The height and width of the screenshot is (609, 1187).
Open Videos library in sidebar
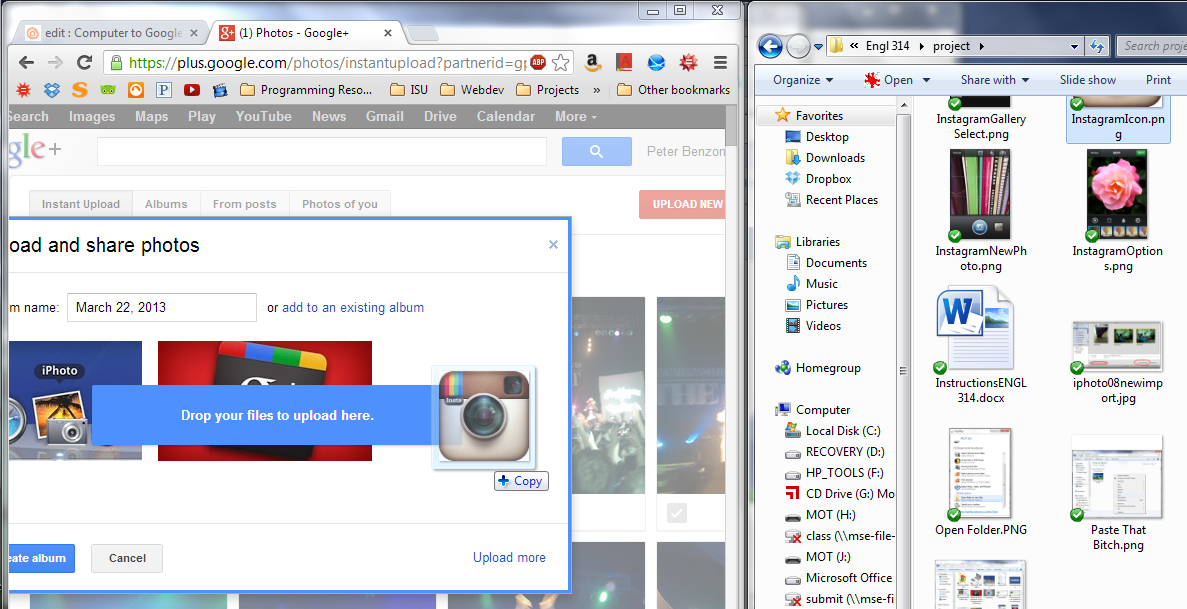coord(813,326)
